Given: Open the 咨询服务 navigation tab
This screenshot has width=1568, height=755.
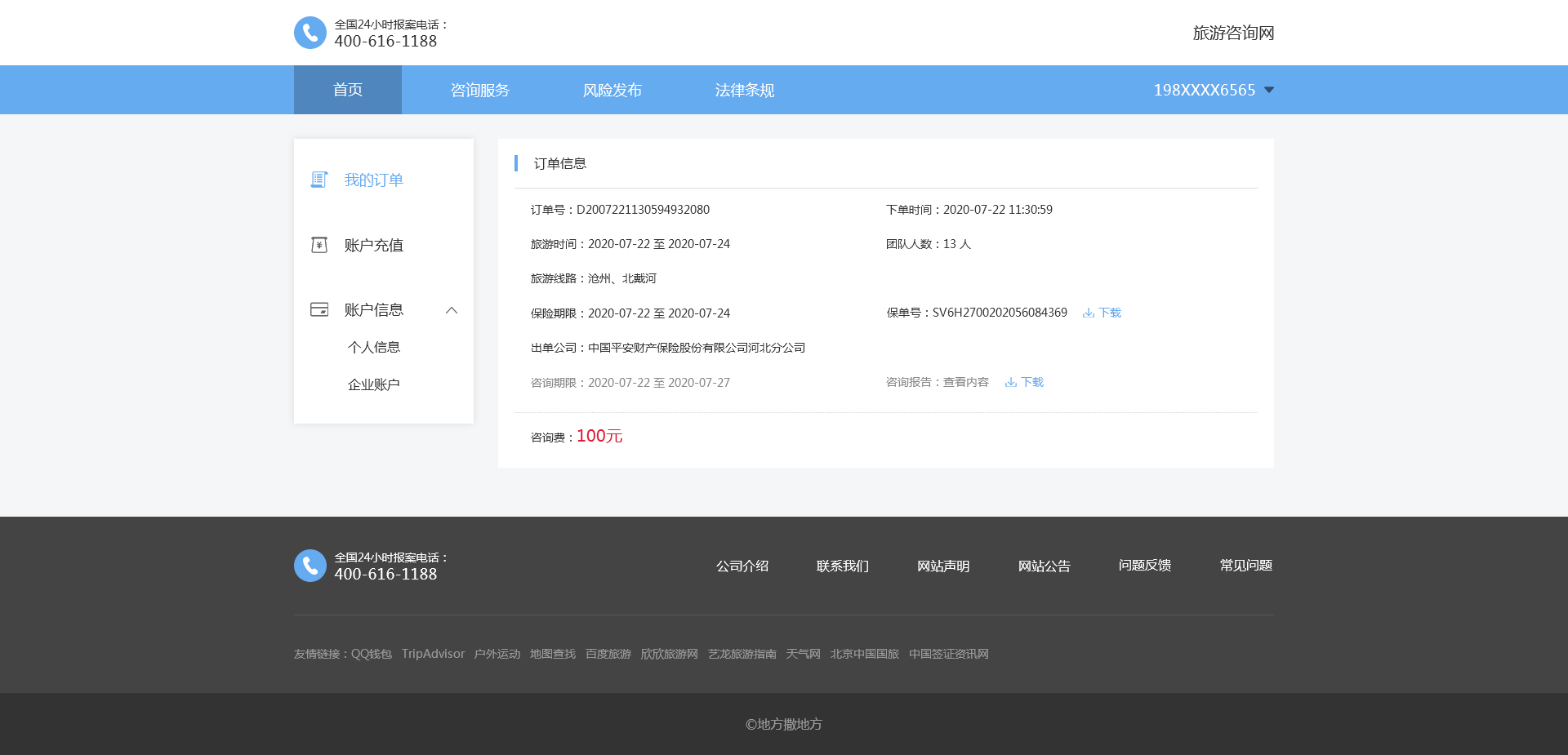Looking at the screenshot, I should [x=480, y=90].
